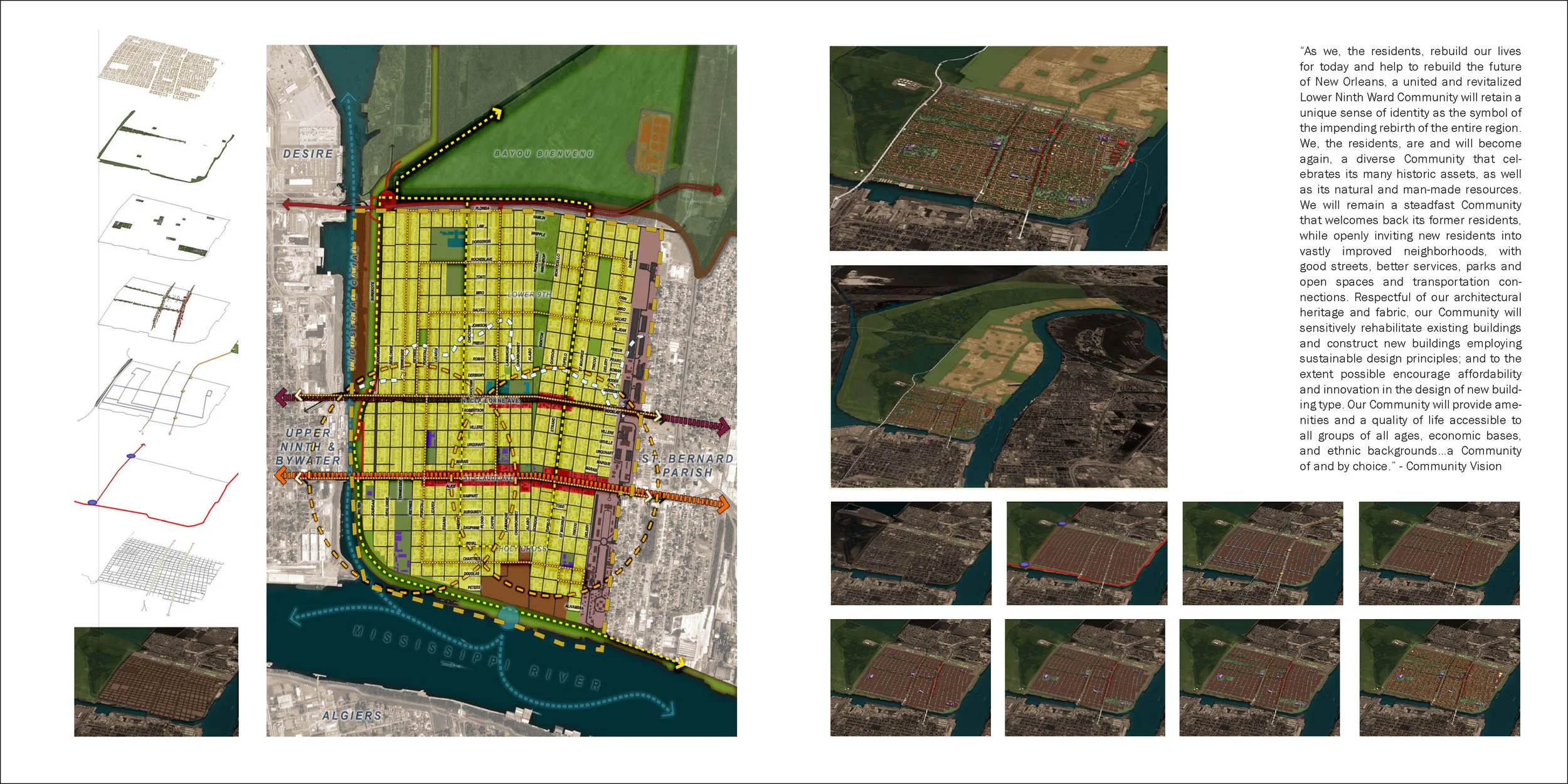Open the dark existing-conditions aerial thumbnail
1568x784 pixels.
tap(911, 553)
